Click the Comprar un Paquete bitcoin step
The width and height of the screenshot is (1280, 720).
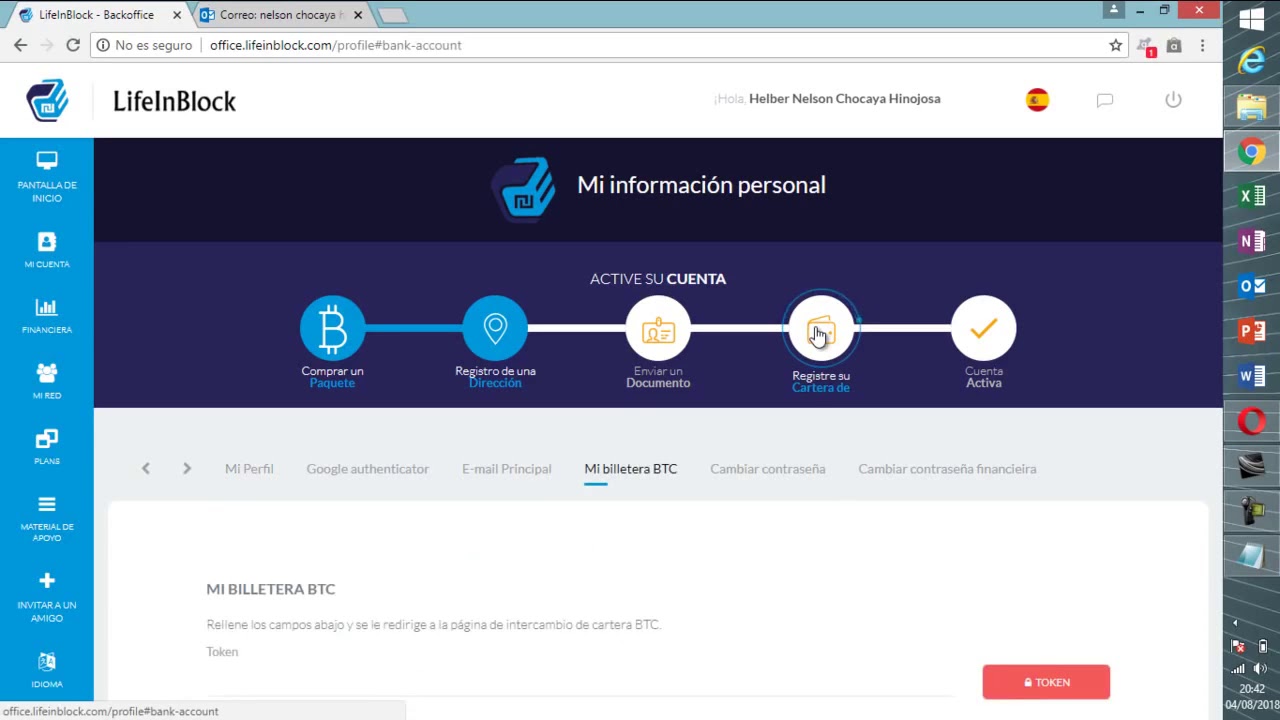pyautogui.click(x=332, y=328)
